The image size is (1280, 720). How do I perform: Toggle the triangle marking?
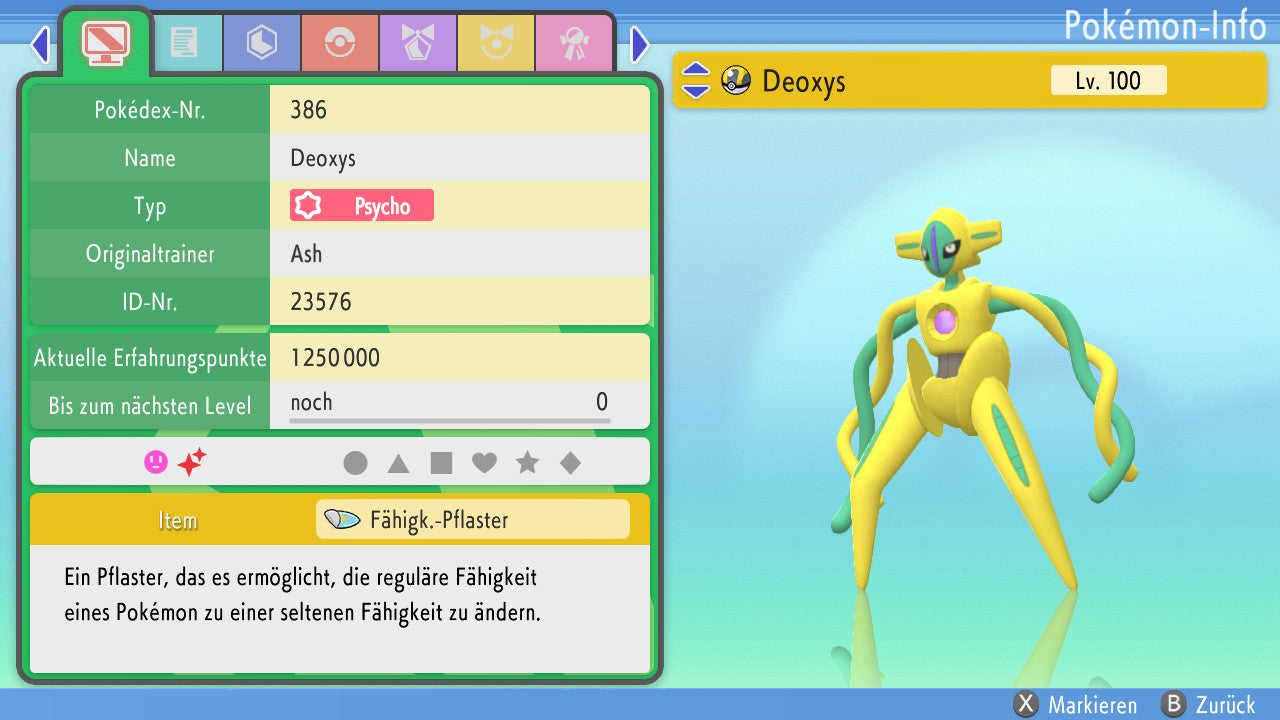pyautogui.click(x=398, y=463)
